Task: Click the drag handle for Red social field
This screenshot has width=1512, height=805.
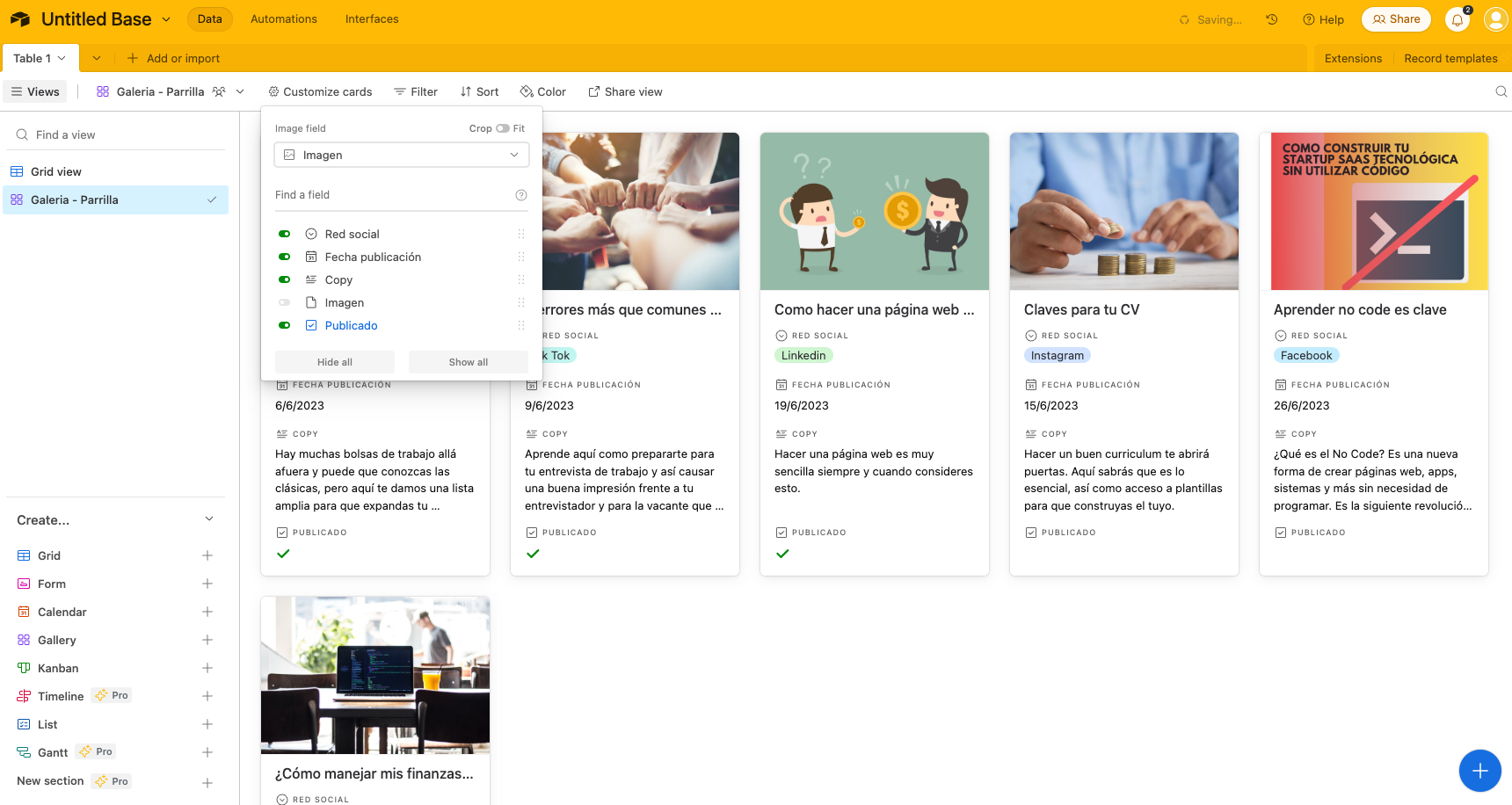Action: coord(521,234)
